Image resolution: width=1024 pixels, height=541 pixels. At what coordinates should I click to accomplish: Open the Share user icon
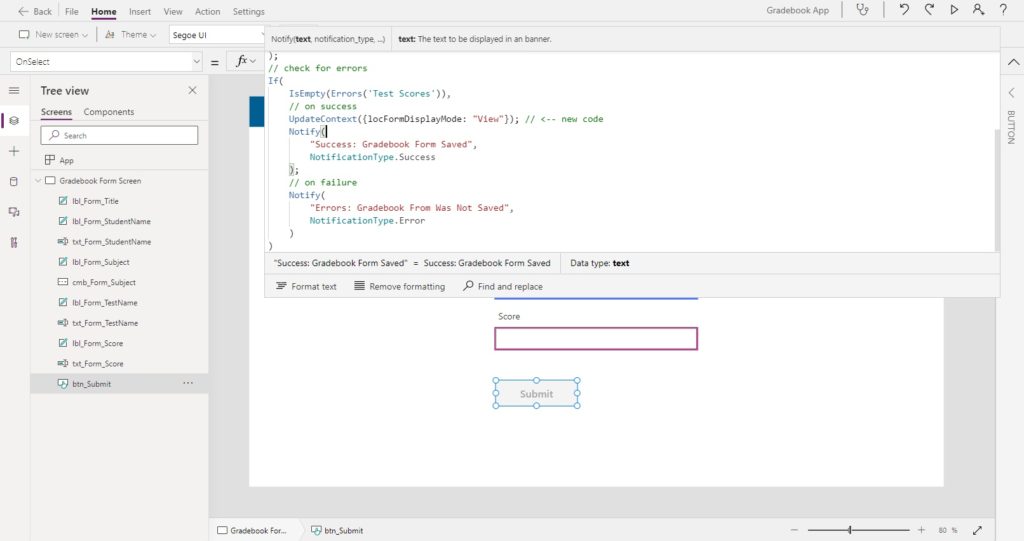click(978, 10)
